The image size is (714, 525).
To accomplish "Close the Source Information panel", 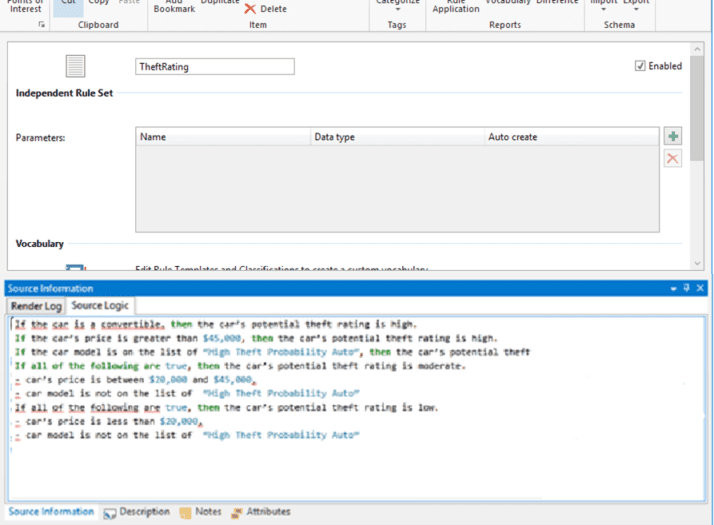I will [700, 288].
